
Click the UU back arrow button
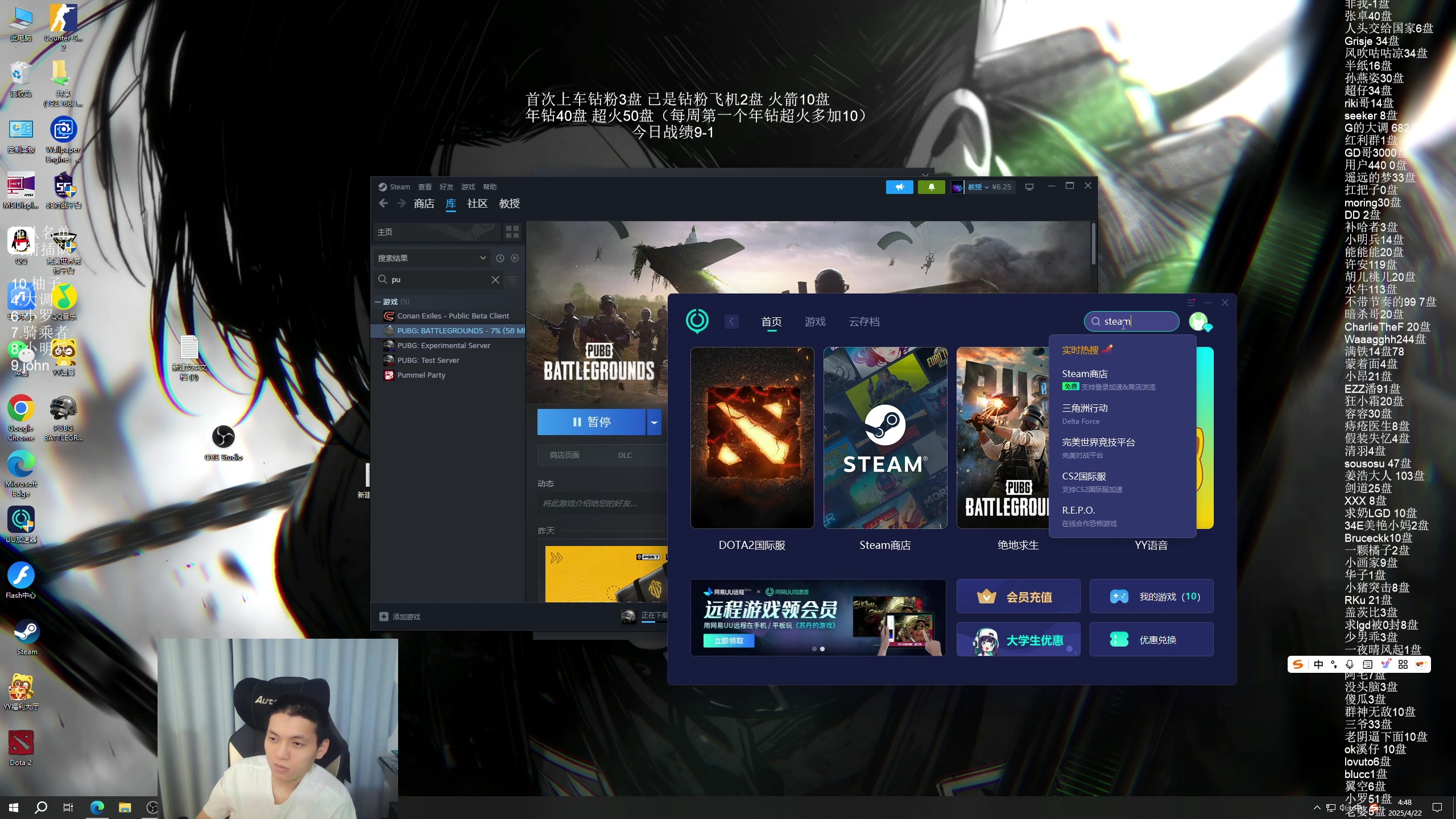[731, 322]
